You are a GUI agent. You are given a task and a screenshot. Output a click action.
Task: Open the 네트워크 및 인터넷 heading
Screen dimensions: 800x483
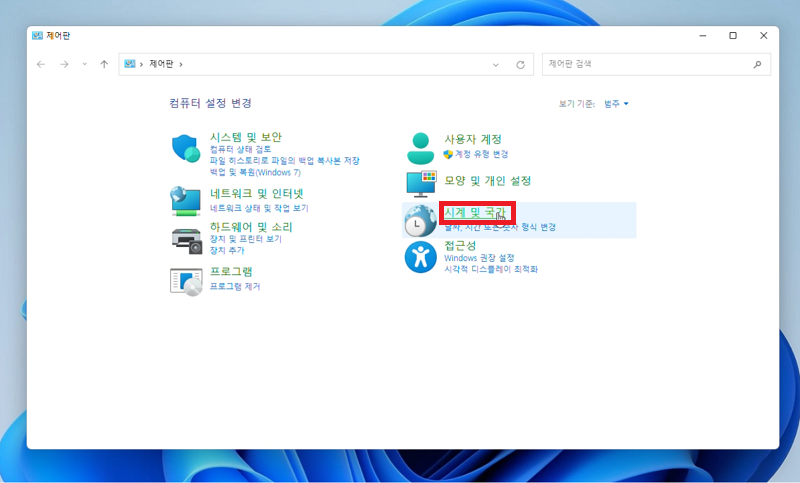[x=257, y=194]
